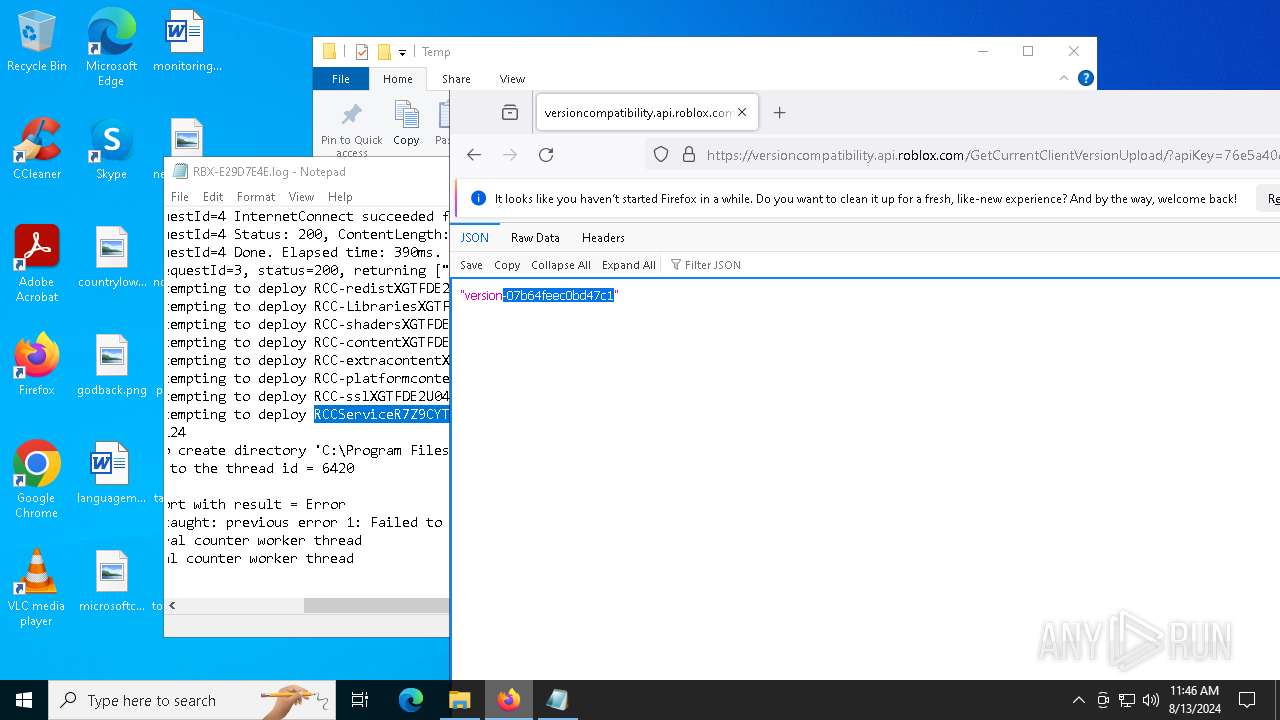This screenshot has height=720, width=1280.
Task: Click the Notepad scroll left arrow
Action: (x=172, y=605)
